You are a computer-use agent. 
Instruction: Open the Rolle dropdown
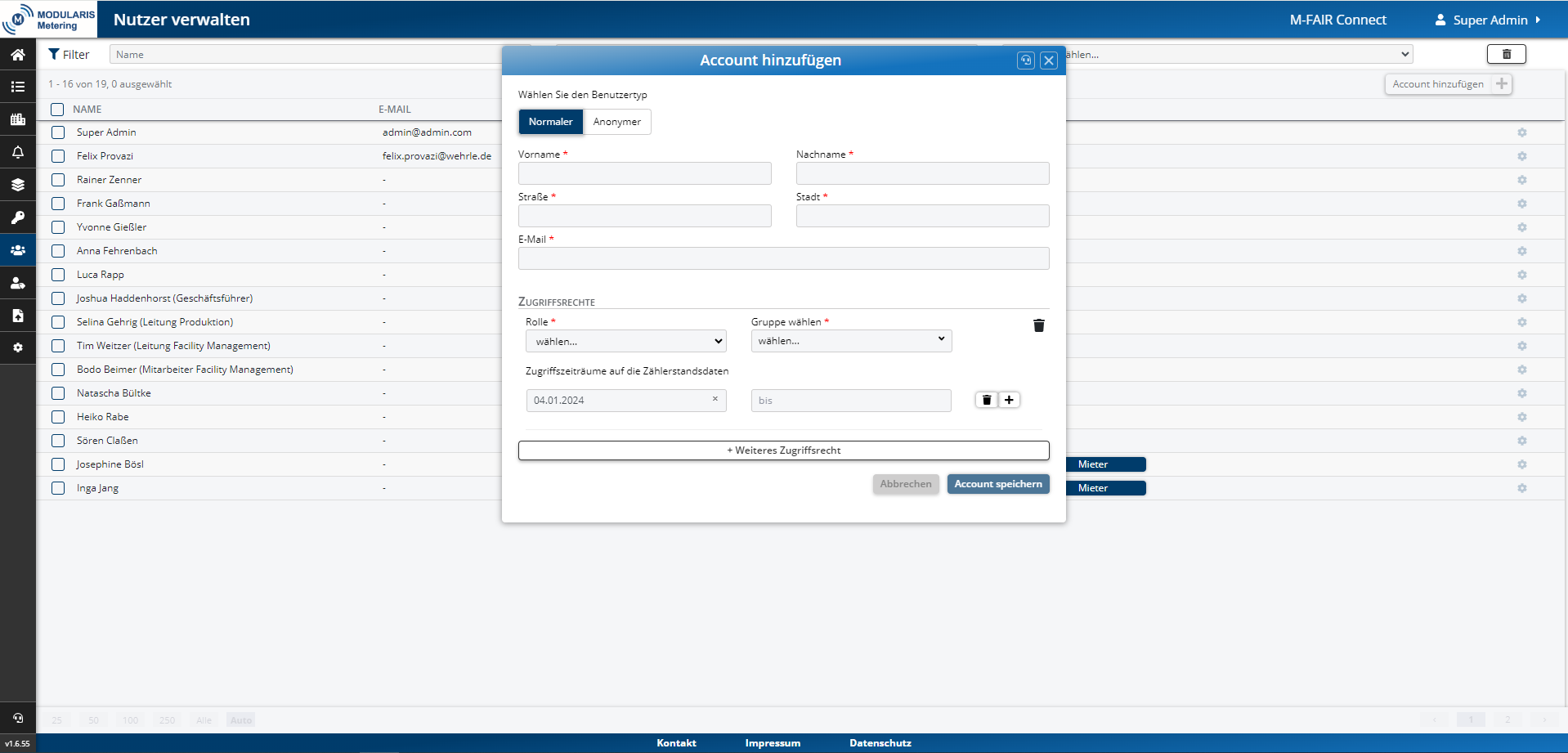tap(626, 341)
